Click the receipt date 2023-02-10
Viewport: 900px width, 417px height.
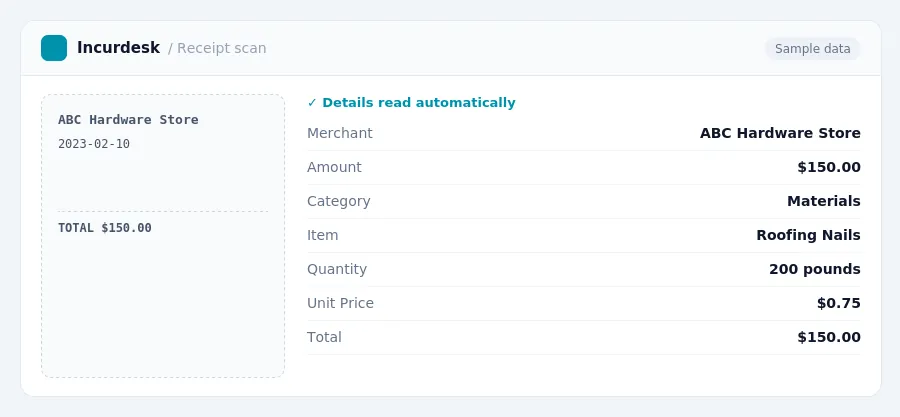point(94,144)
